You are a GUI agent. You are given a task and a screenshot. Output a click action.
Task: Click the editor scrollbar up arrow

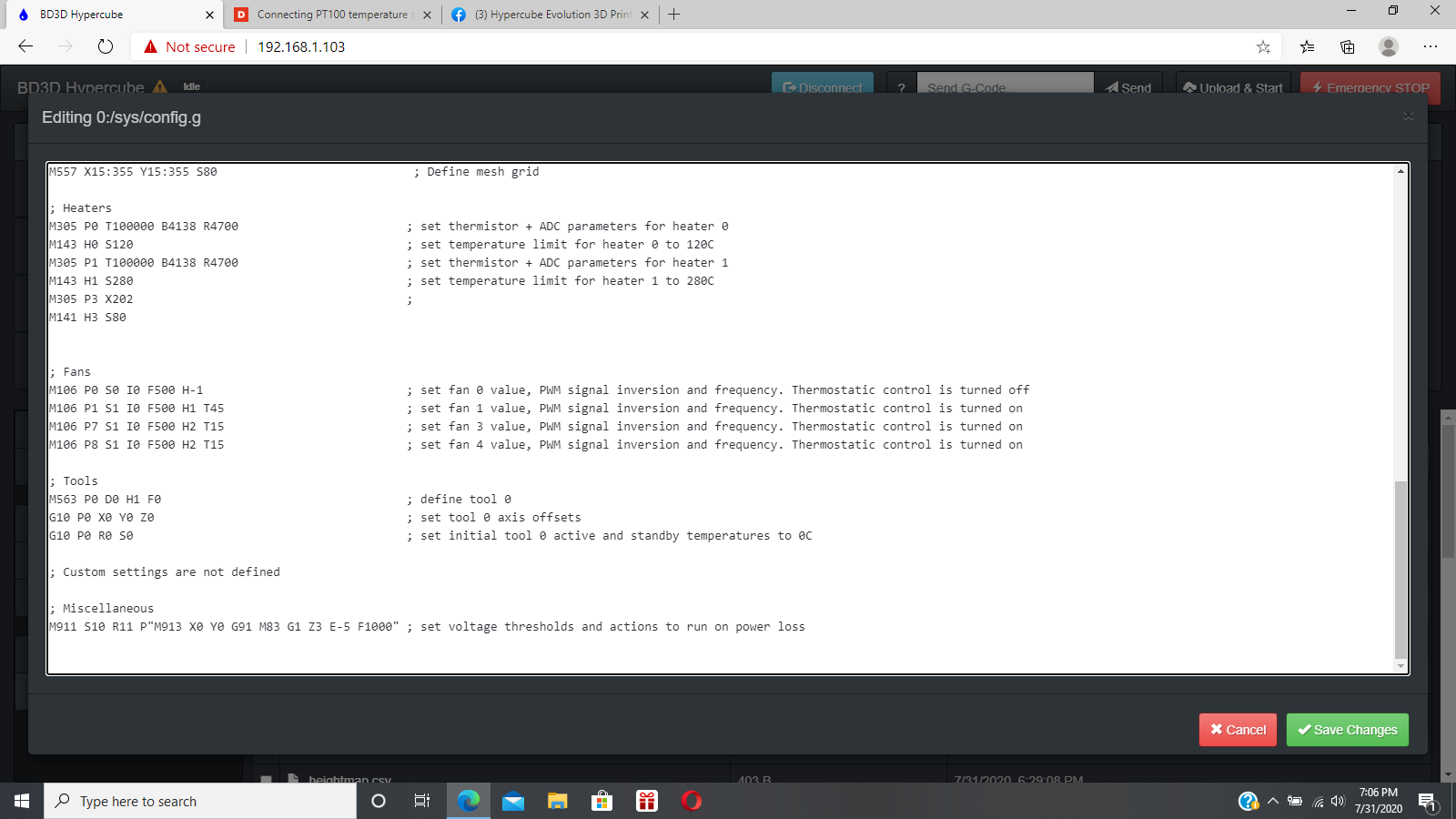coord(1400,171)
